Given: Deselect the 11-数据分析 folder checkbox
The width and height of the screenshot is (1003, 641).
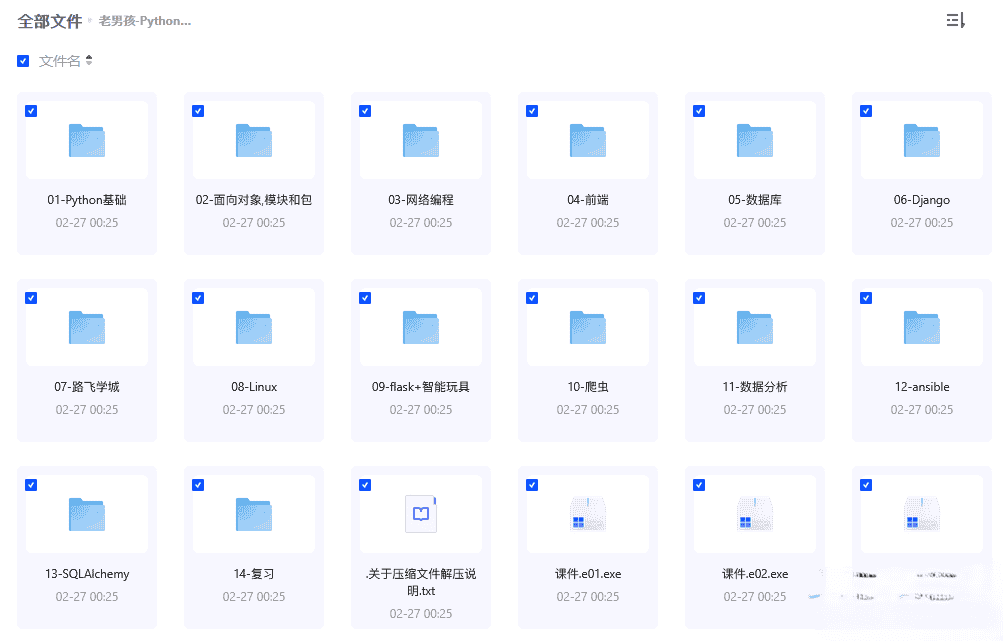Looking at the screenshot, I should (699, 298).
